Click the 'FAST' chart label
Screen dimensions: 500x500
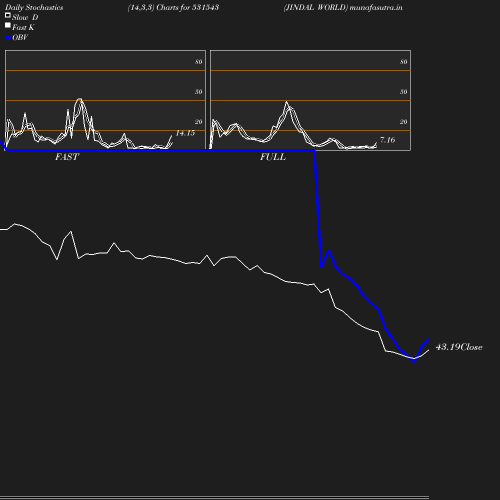point(67,157)
